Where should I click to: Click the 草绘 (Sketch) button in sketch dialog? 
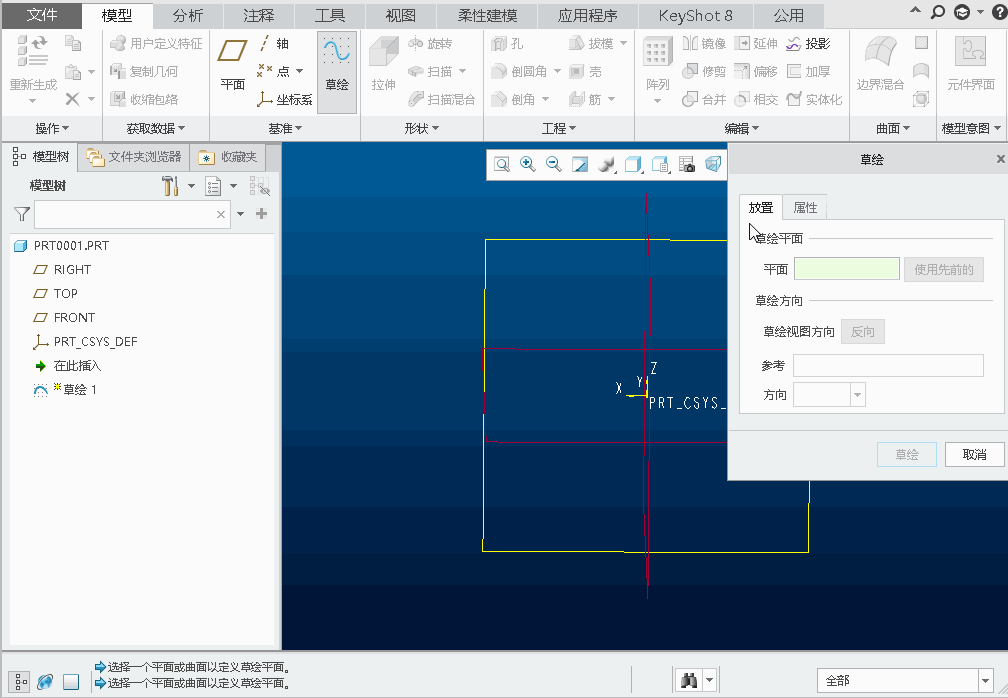[906, 454]
